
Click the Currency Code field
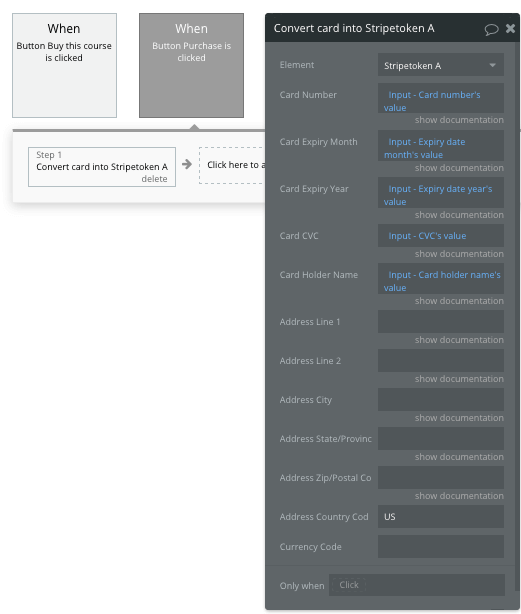[441, 547]
